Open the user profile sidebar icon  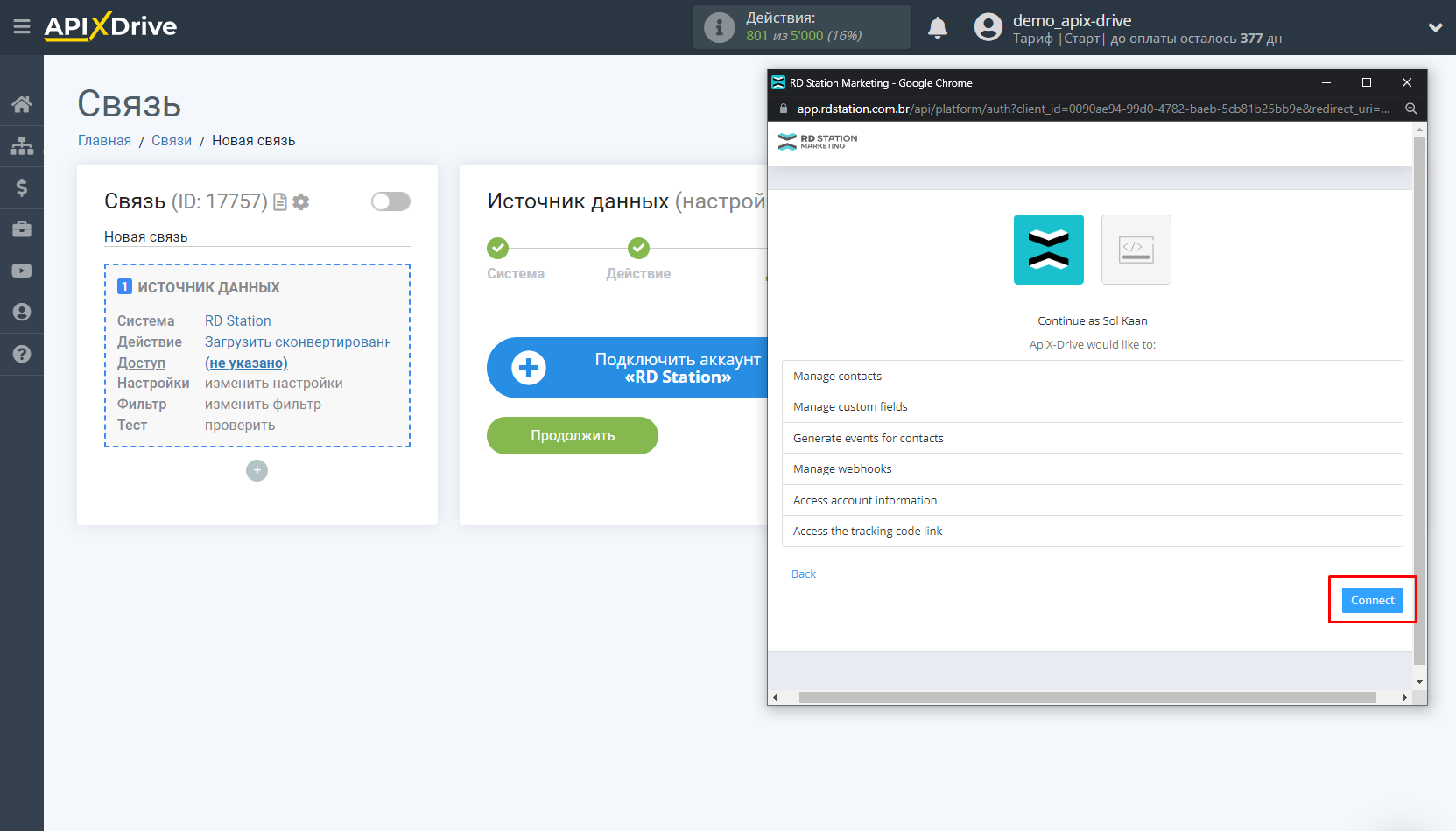point(22,312)
